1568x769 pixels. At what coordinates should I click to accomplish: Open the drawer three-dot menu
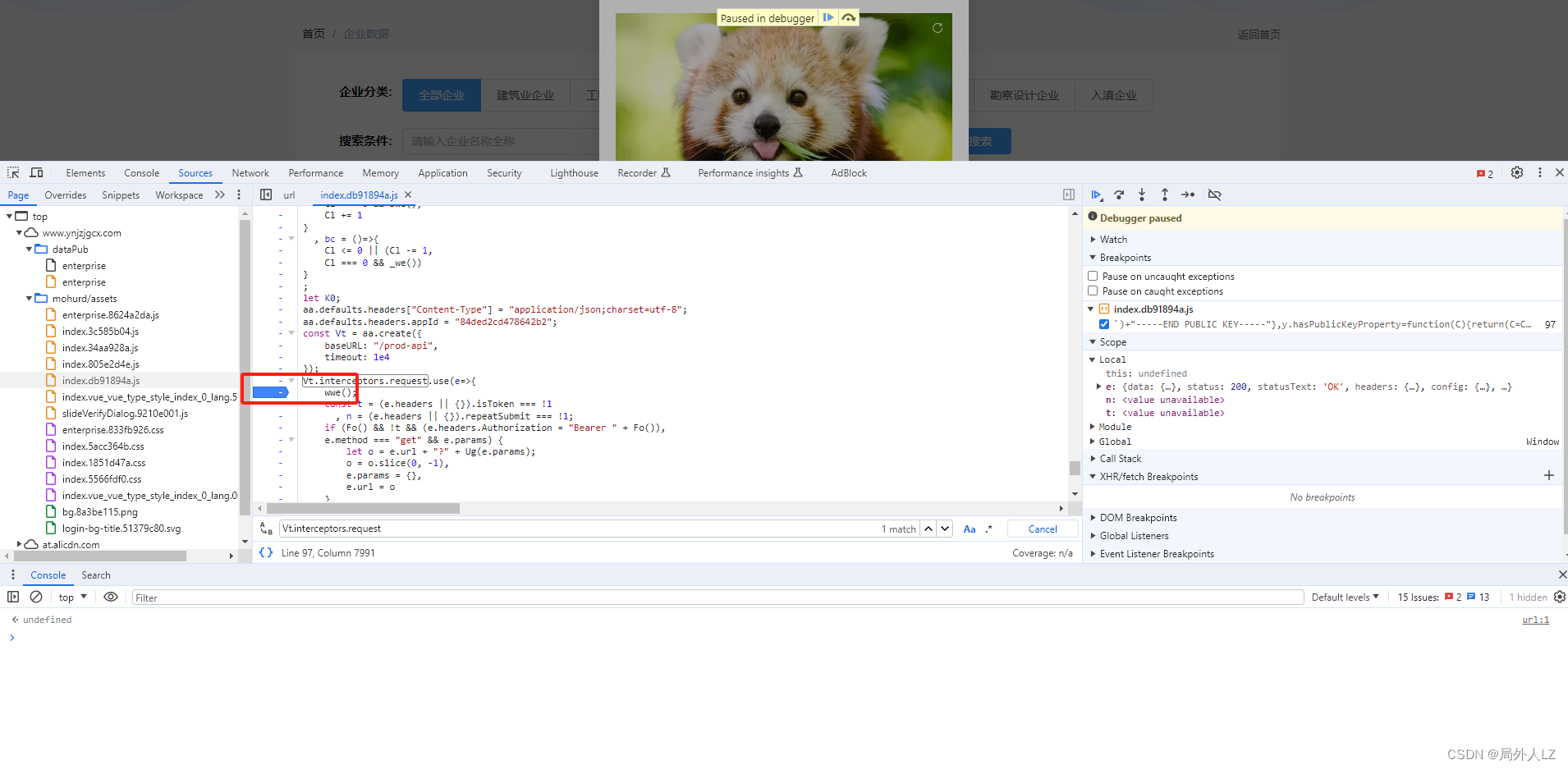[x=13, y=574]
